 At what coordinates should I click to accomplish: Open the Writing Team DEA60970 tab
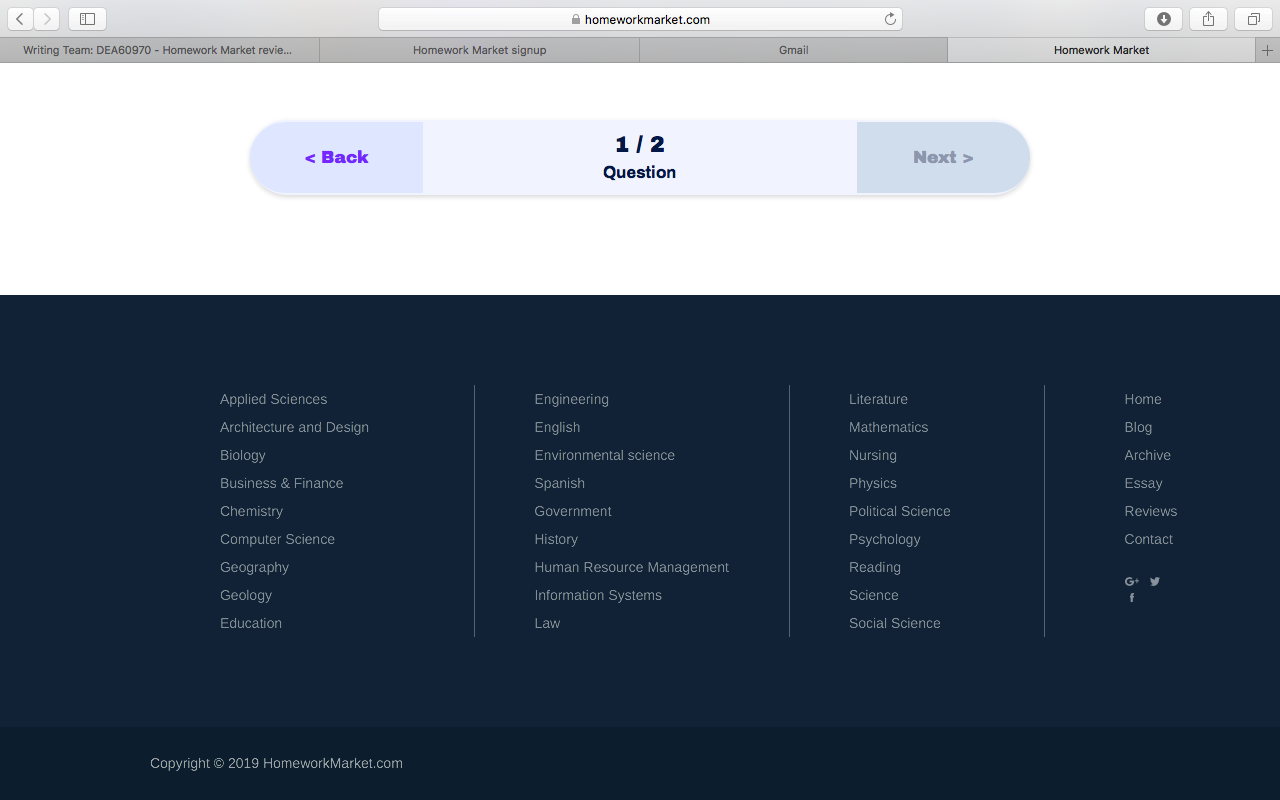[158, 50]
